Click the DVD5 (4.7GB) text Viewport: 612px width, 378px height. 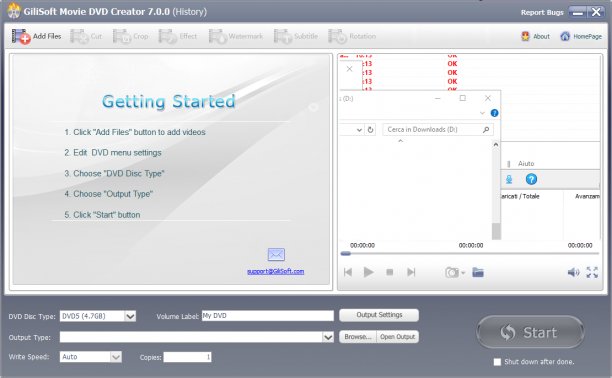(84, 316)
